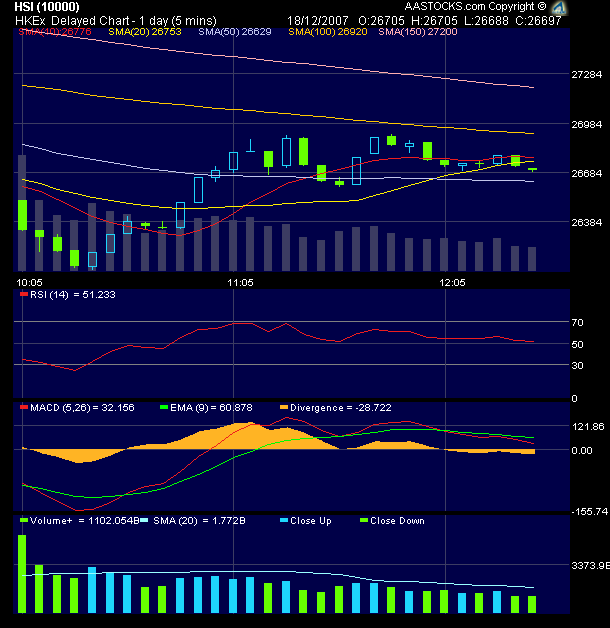The height and width of the screenshot is (628, 610).
Task: Click the cyan Close Up legend swatch
Action: [284, 520]
